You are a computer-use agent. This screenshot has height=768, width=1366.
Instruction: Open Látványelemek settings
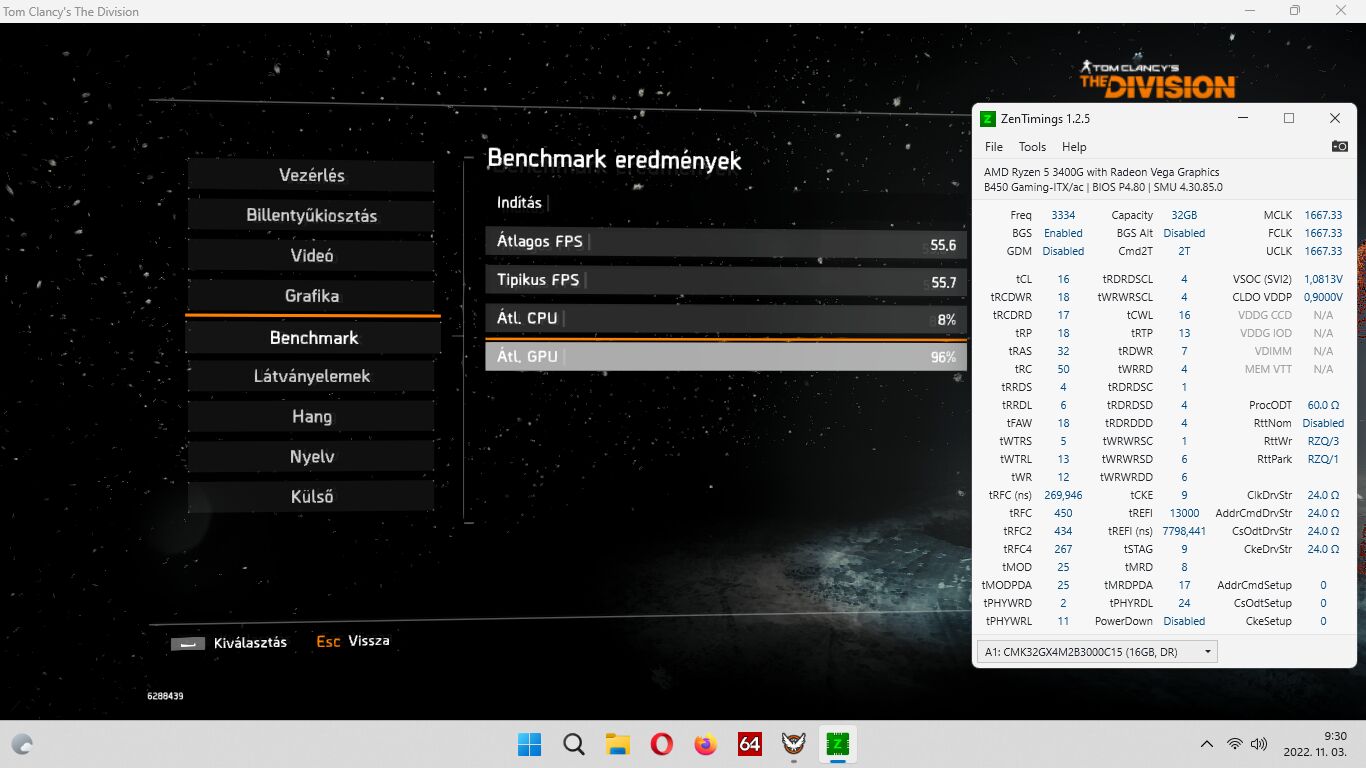(x=312, y=376)
